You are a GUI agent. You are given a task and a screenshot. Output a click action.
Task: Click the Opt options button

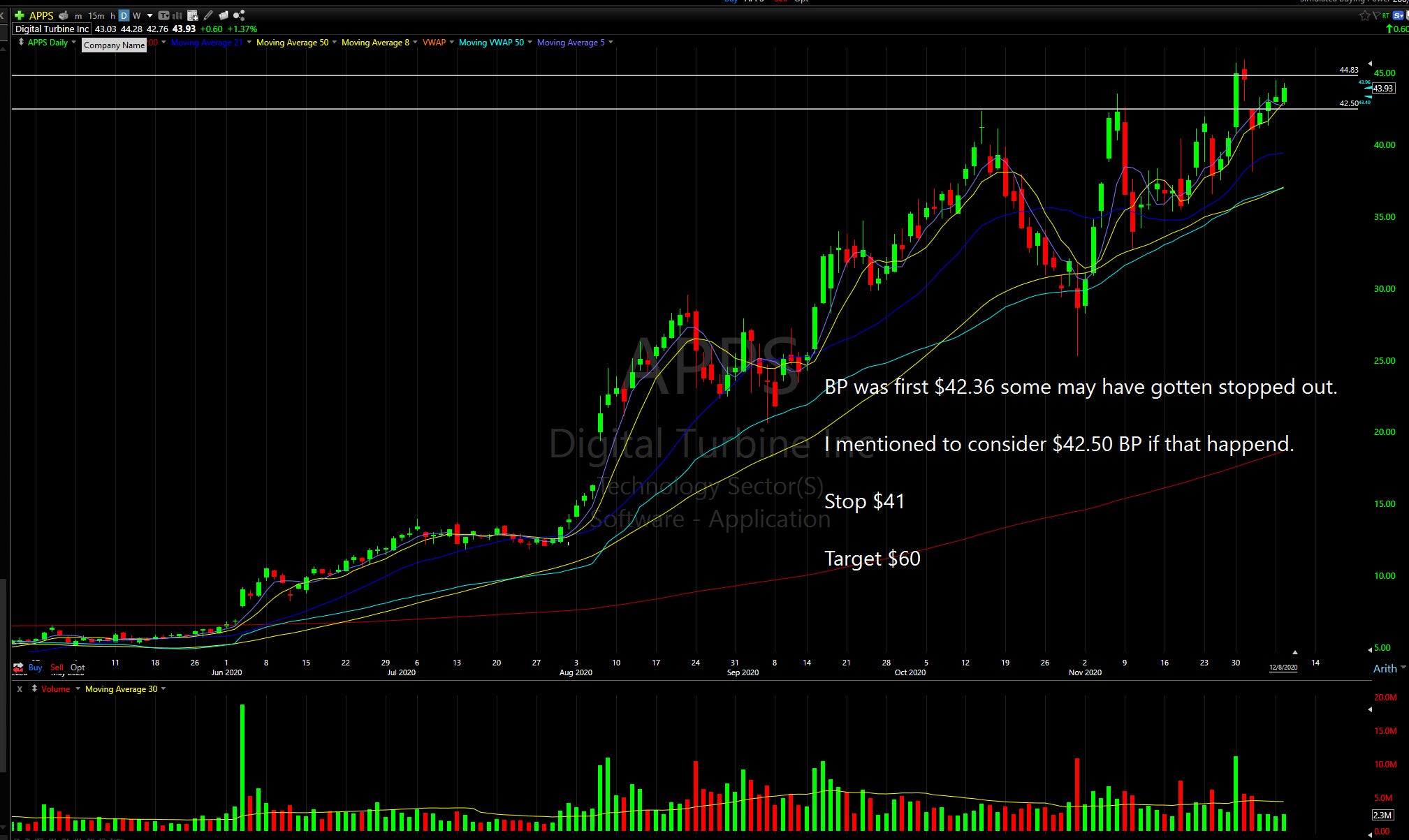(78, 668)
